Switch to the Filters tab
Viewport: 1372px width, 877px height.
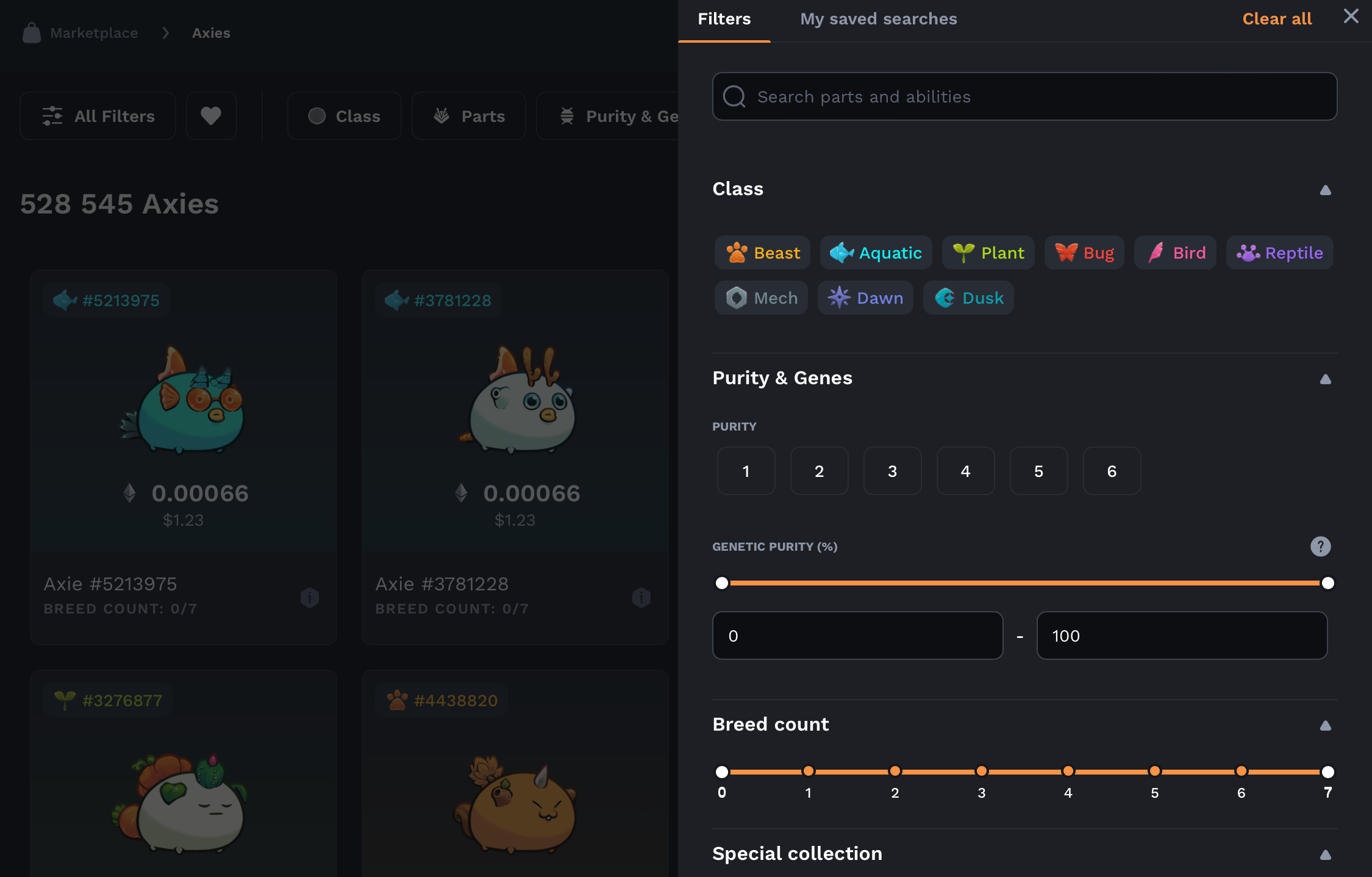724,20
